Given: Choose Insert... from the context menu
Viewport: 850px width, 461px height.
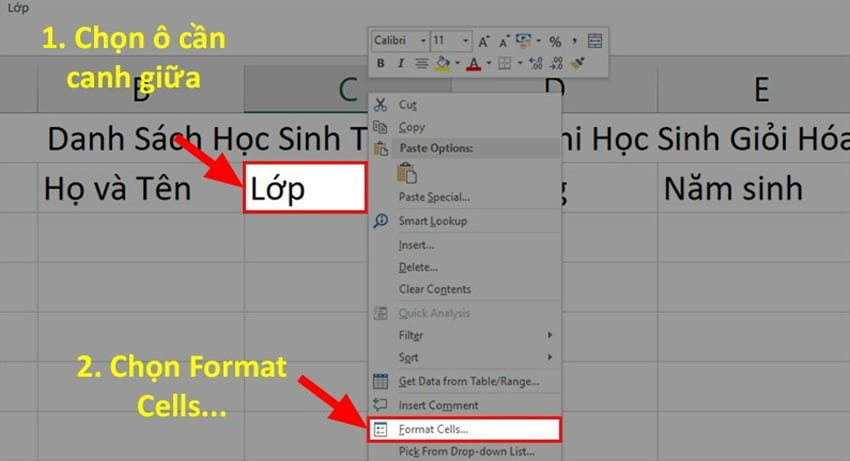Looking at the screenshot, I should [465, 245].
